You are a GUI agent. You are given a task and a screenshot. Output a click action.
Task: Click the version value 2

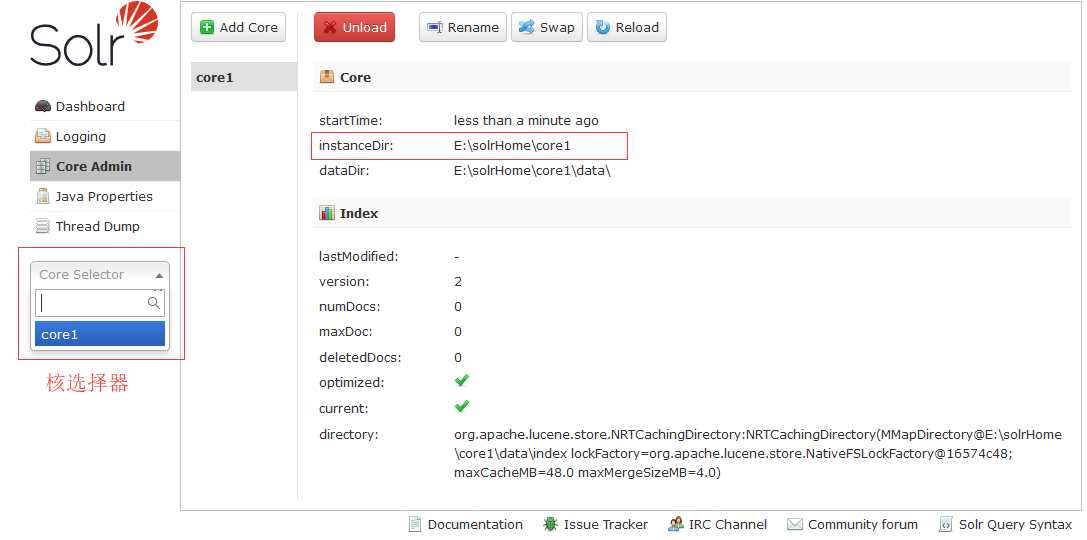tap(458, 281)
